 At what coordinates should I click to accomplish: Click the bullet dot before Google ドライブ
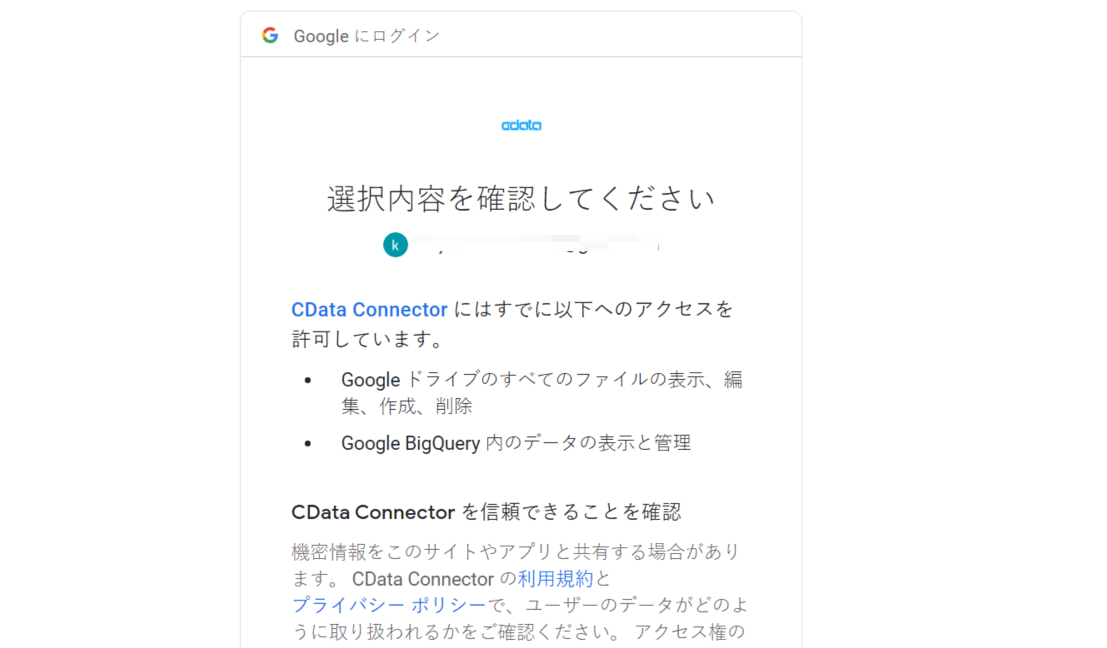tap(308, 380)
